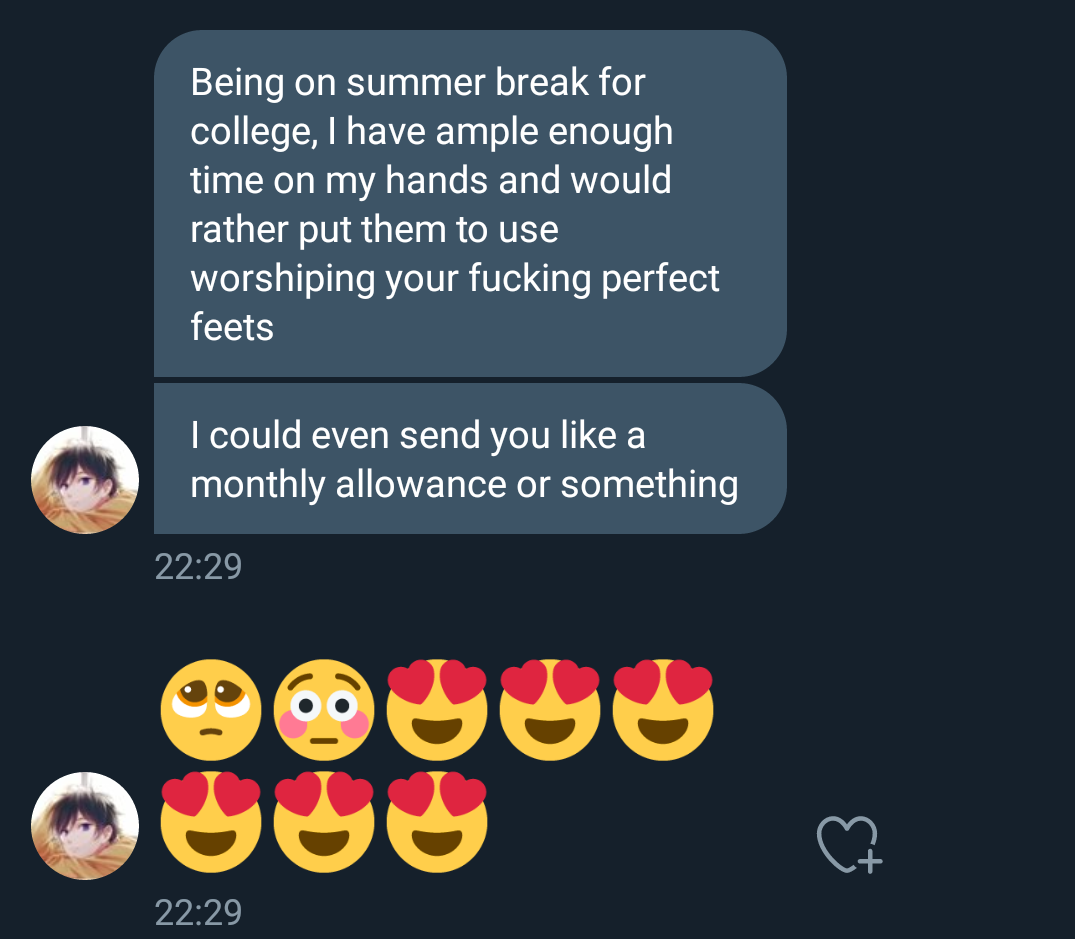1075x939 pixels.
Task: Click last heart-eyes emoji in bottom row
Action: pos(437,823)
